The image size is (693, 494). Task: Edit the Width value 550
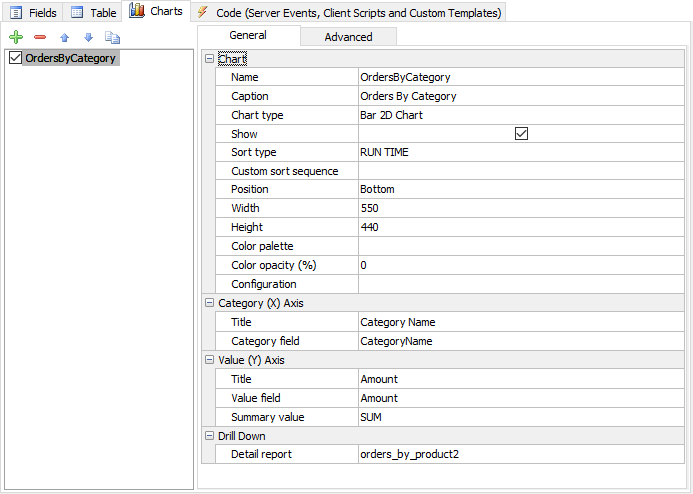tap(521, 208)
